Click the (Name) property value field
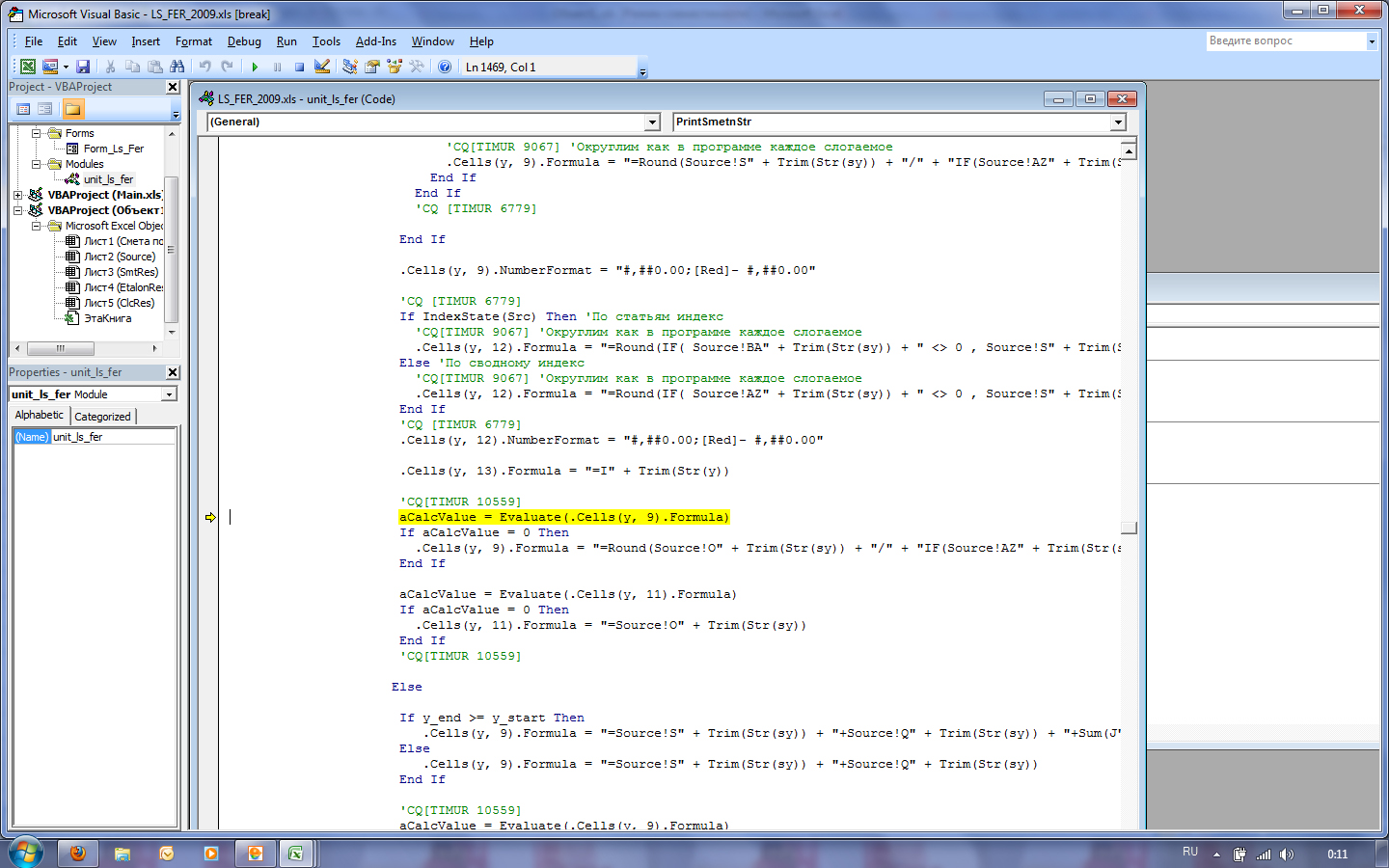 (113, 437)
